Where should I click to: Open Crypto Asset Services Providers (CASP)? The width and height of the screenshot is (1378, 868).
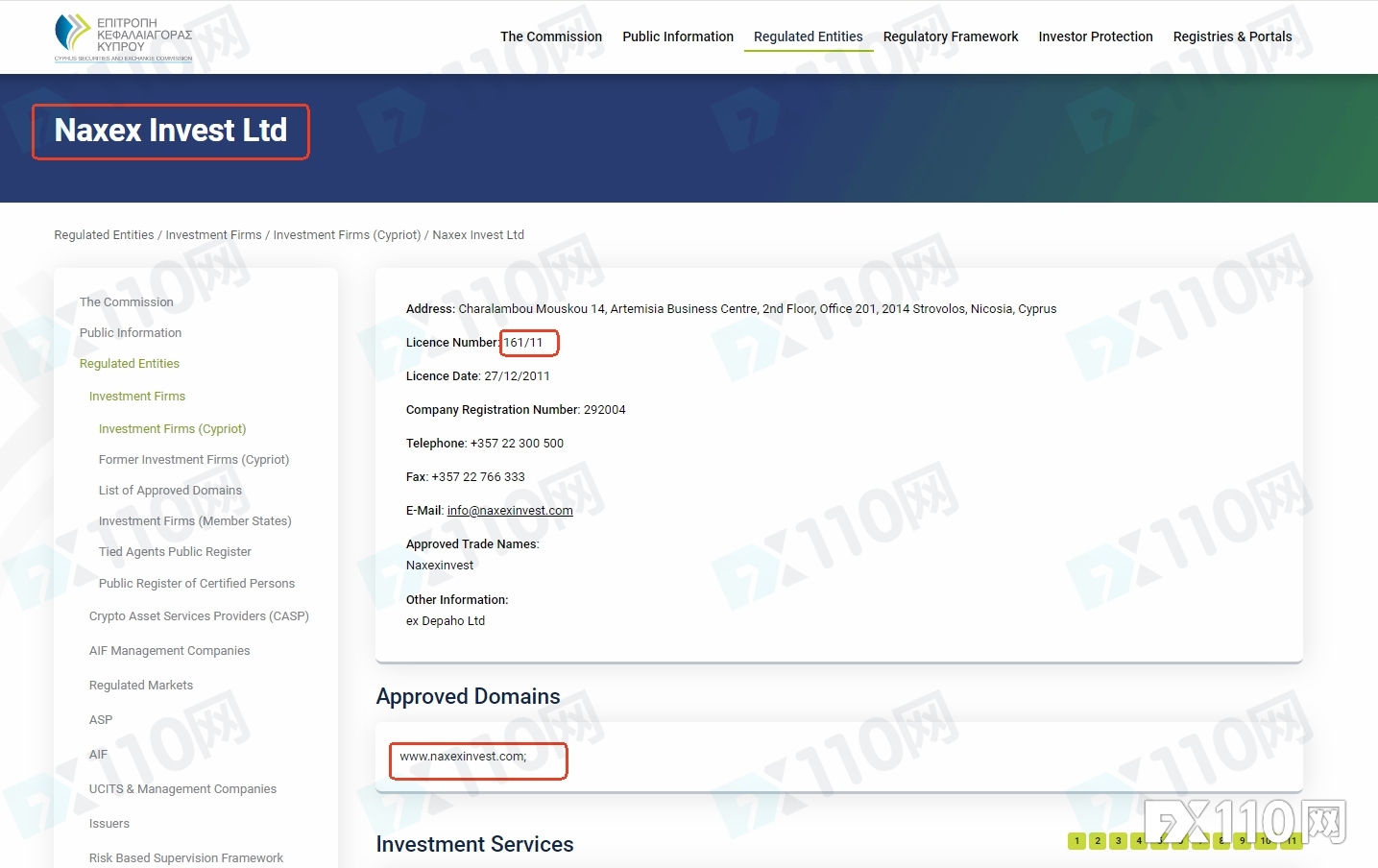(199, 616)
